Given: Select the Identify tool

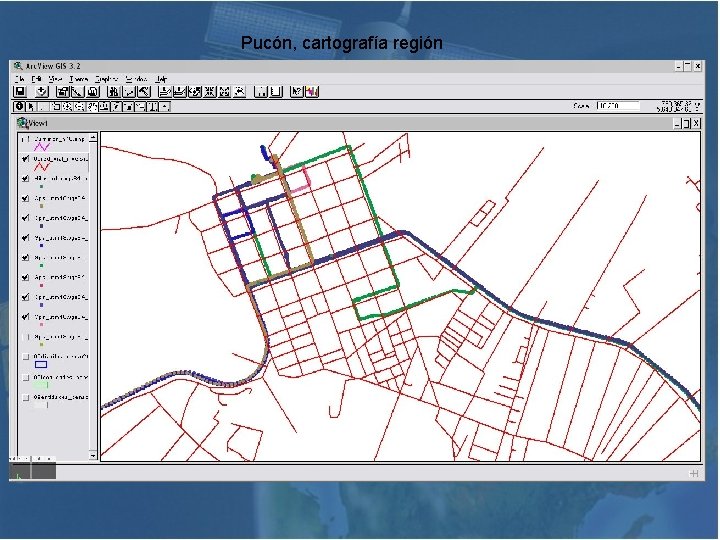Looking at the screenshot, I should [x=19, y=107].
